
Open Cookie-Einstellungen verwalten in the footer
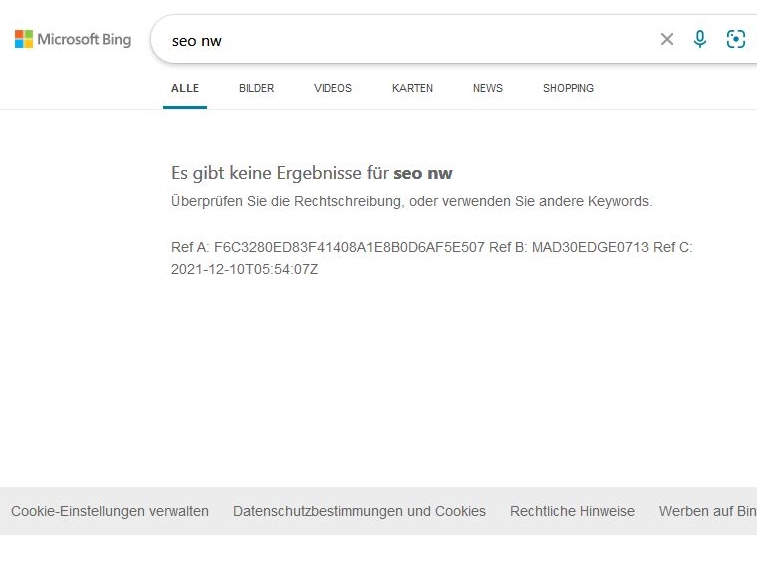click(x=110, y=511)
